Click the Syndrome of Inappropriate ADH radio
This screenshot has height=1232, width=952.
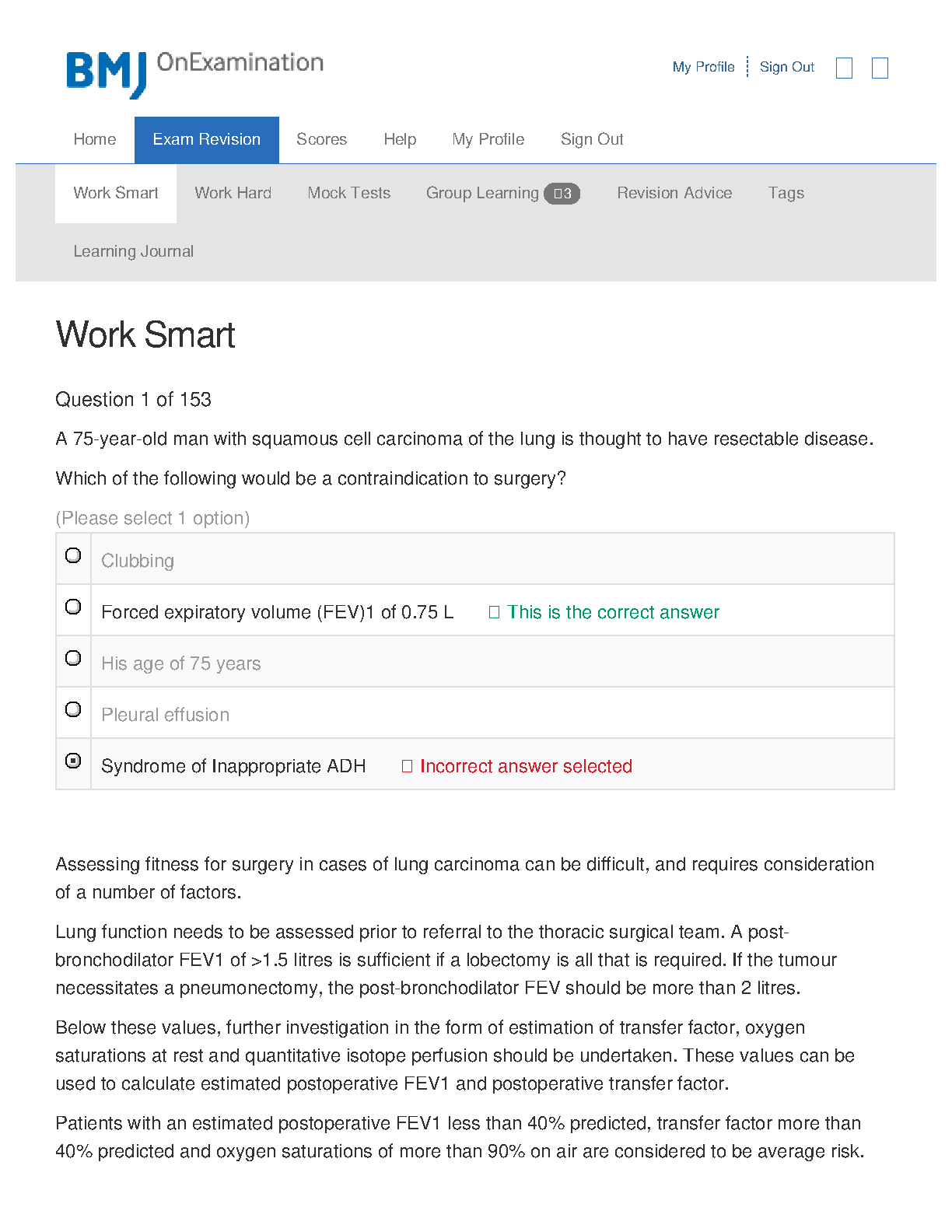[73, 761]
